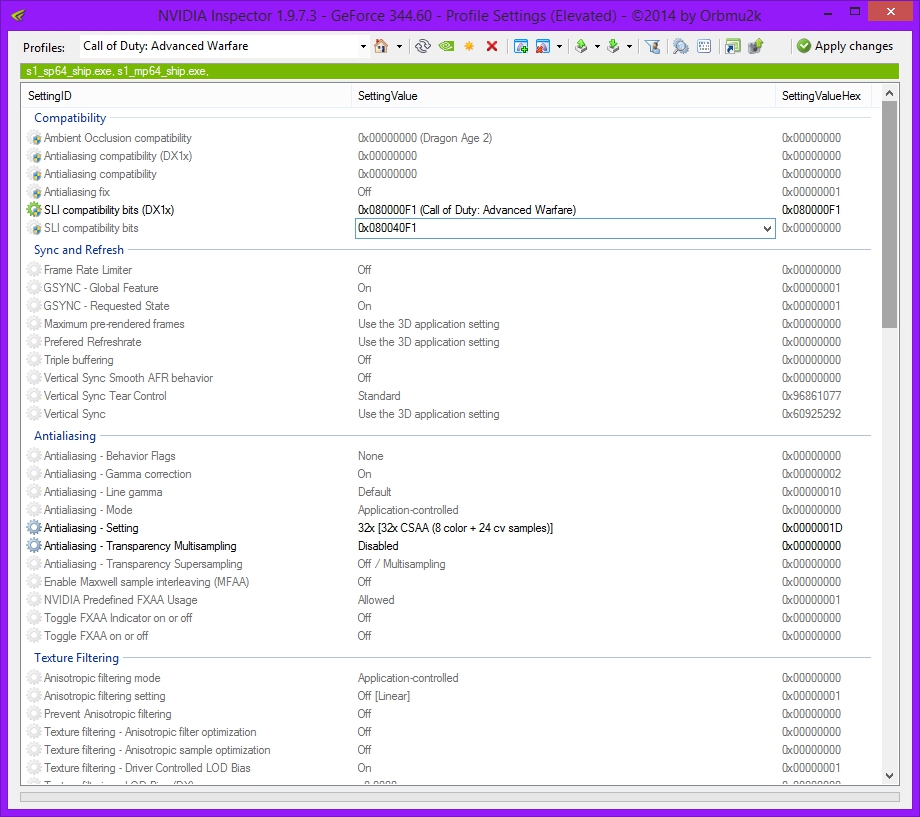Open the Profiles combo box dropdown arrow
920x817 pixels.
click(x=363, y=46)
